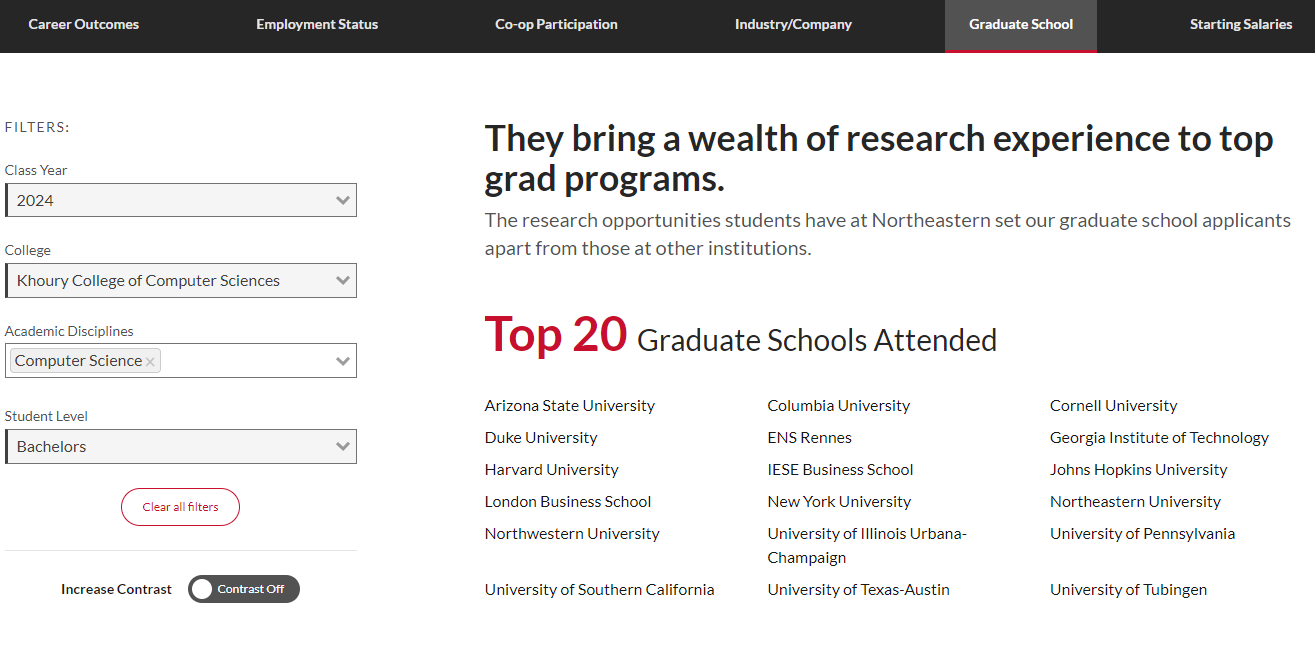
Task: Click the Clear all filters button
Action: click(x=180, y=507)
